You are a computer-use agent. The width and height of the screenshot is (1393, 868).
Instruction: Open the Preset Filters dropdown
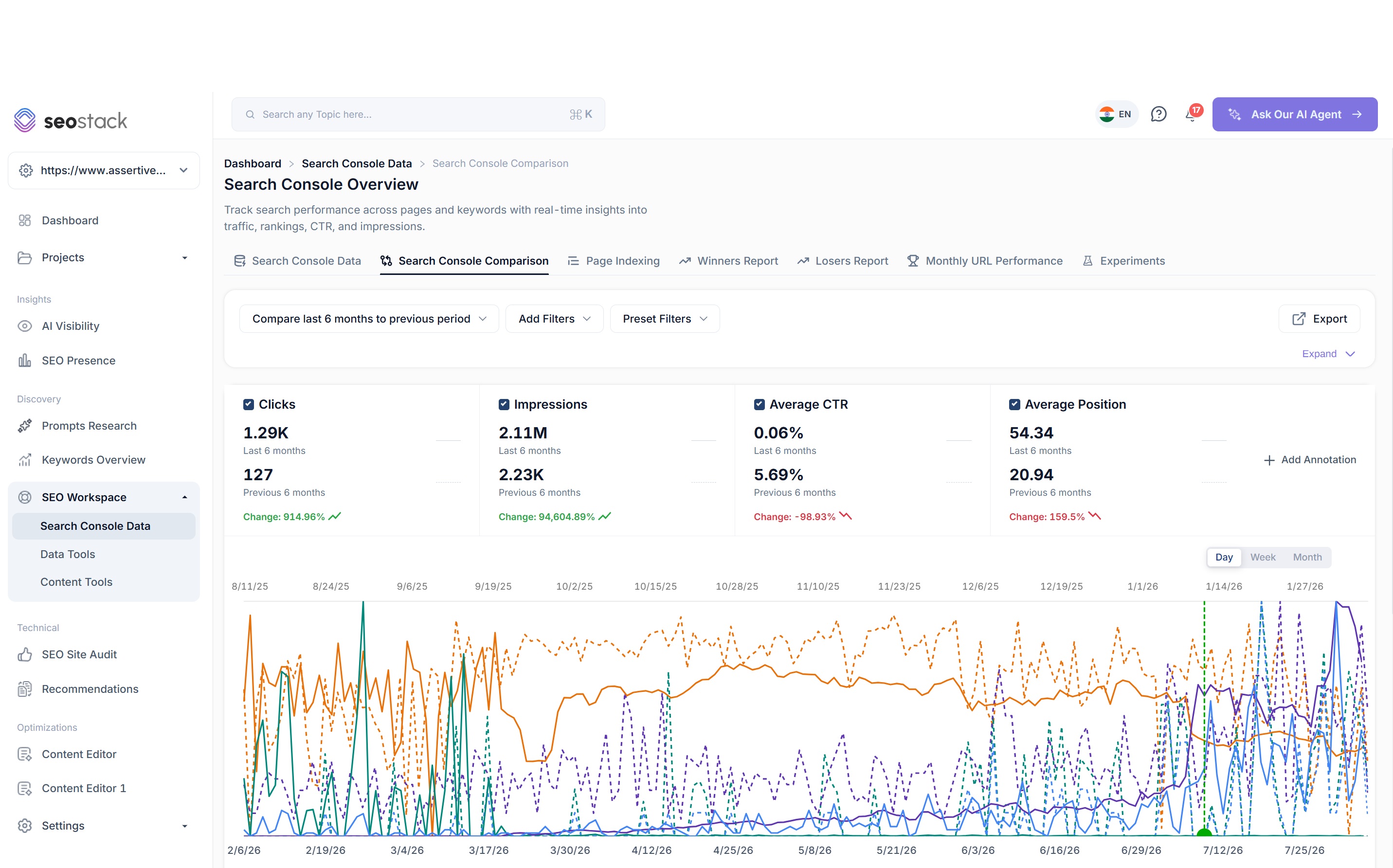[x=665, y=319]
